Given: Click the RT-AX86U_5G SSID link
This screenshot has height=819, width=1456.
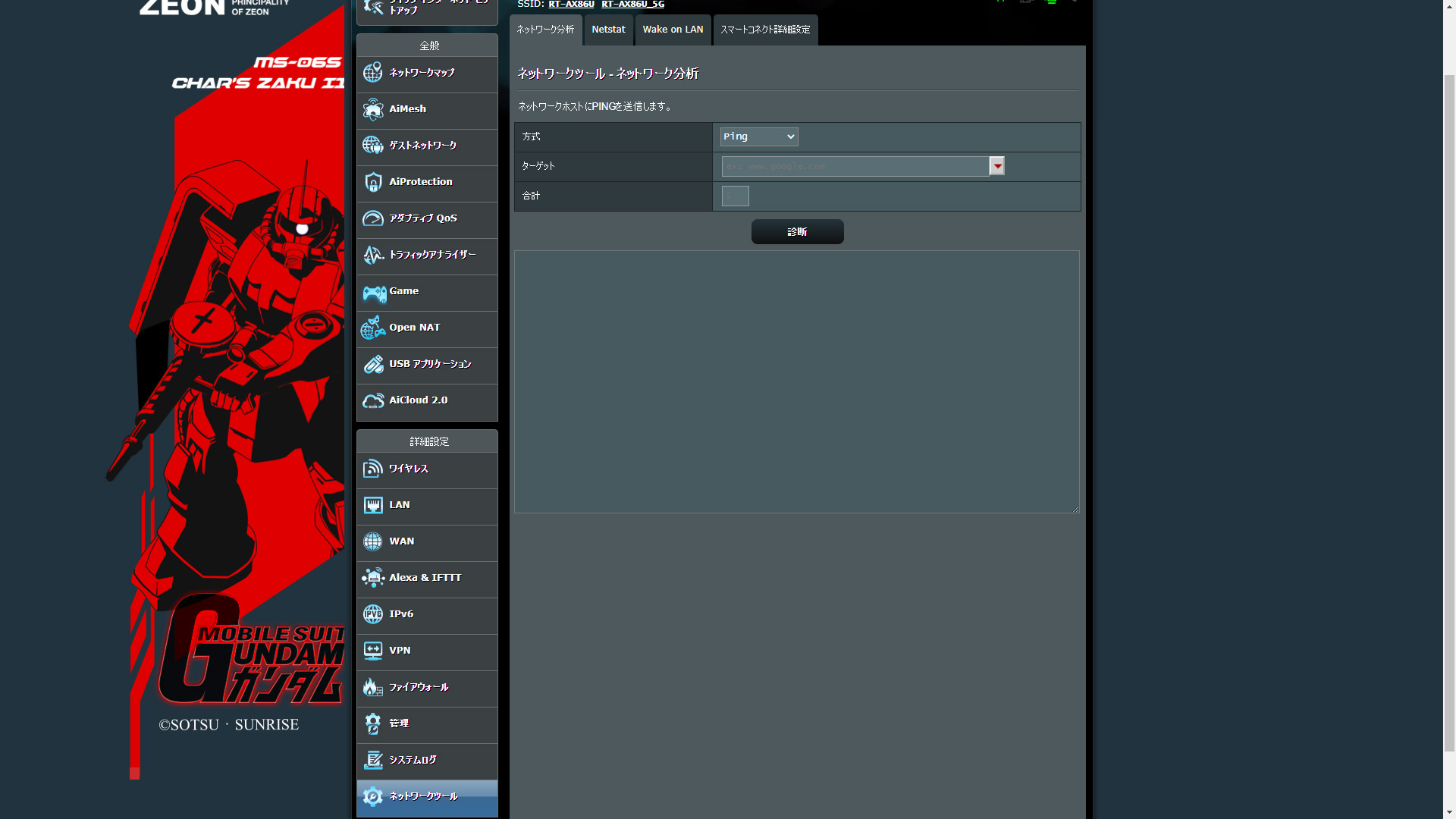Looking at the screenshot, I should point(632,5).
